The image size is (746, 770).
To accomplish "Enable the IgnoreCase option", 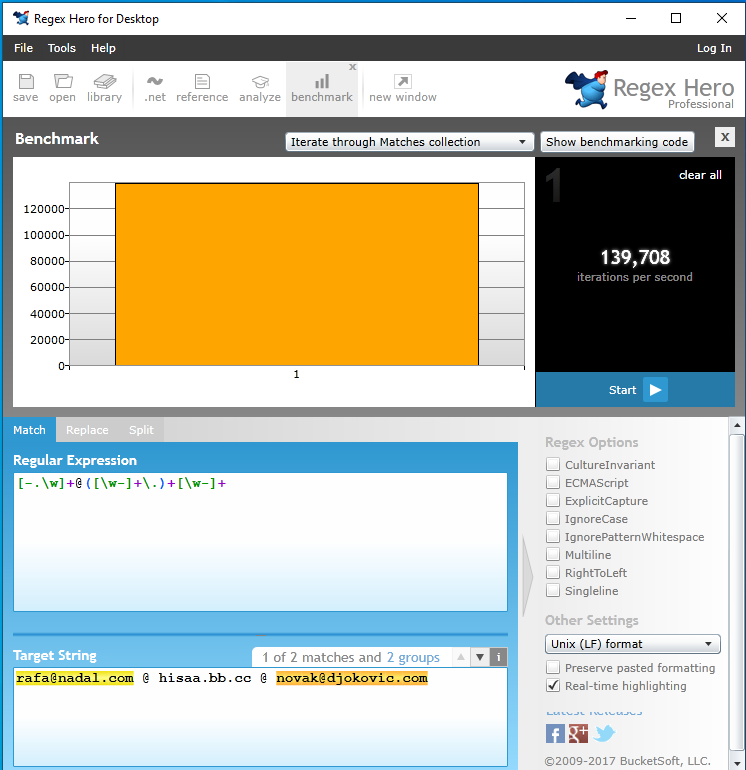I will click(553, 518).
